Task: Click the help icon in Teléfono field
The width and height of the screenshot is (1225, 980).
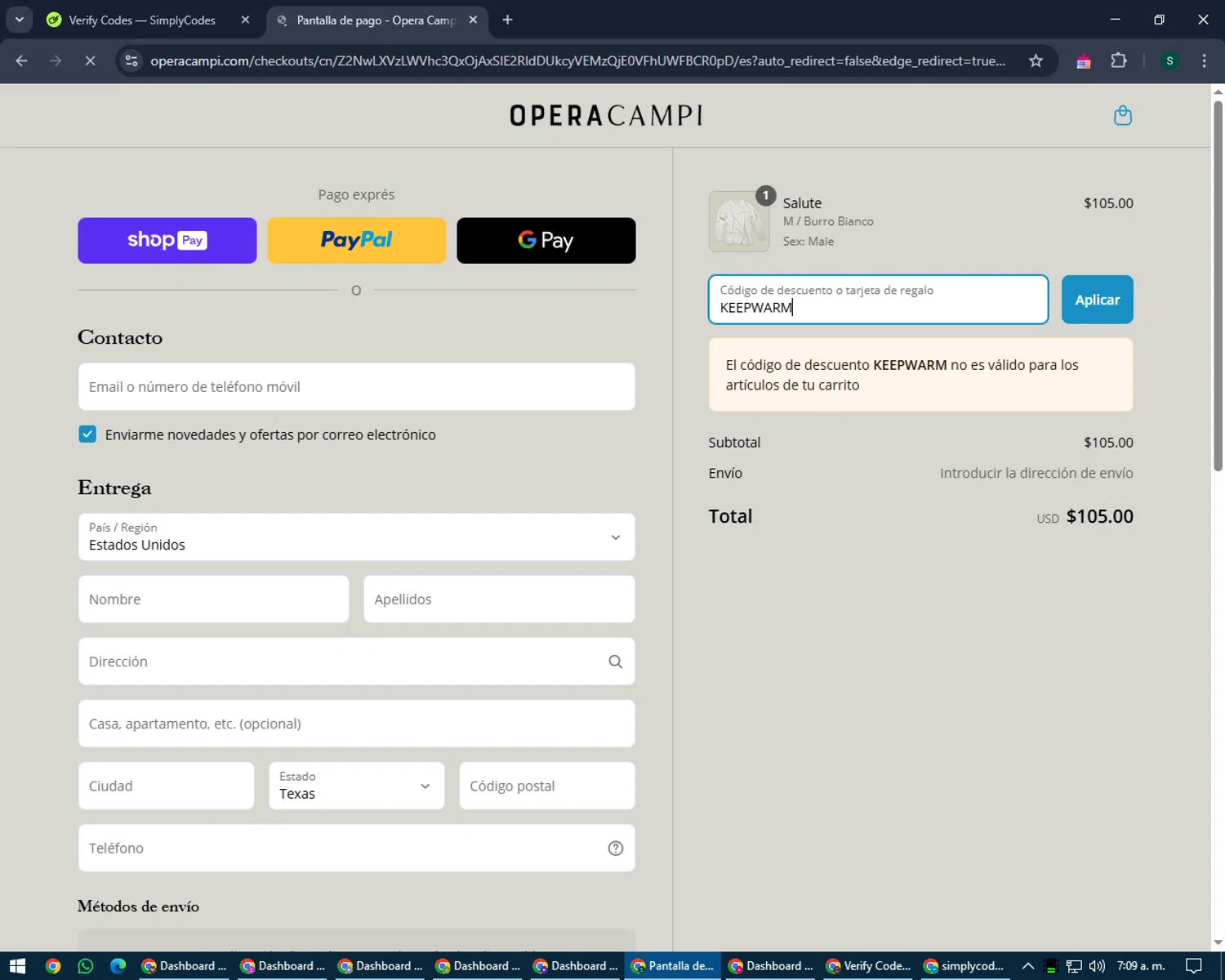Action: click(x=616, y=848)
